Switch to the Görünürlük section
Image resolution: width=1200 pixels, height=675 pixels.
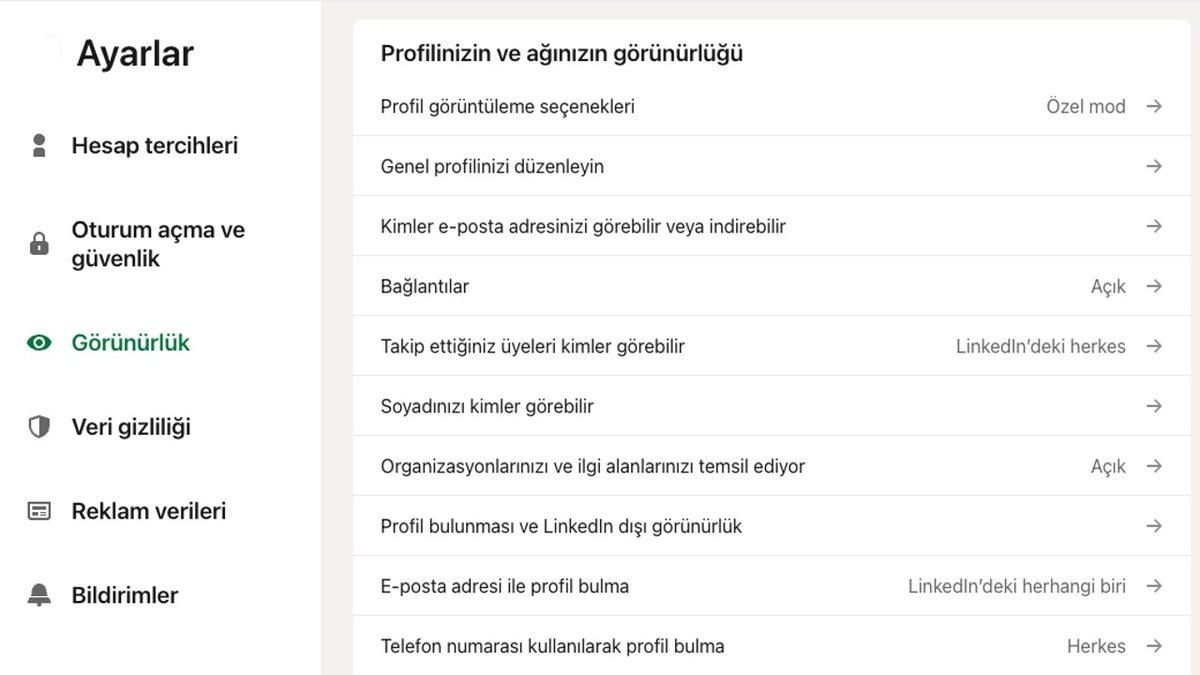[x=131, y=340]
